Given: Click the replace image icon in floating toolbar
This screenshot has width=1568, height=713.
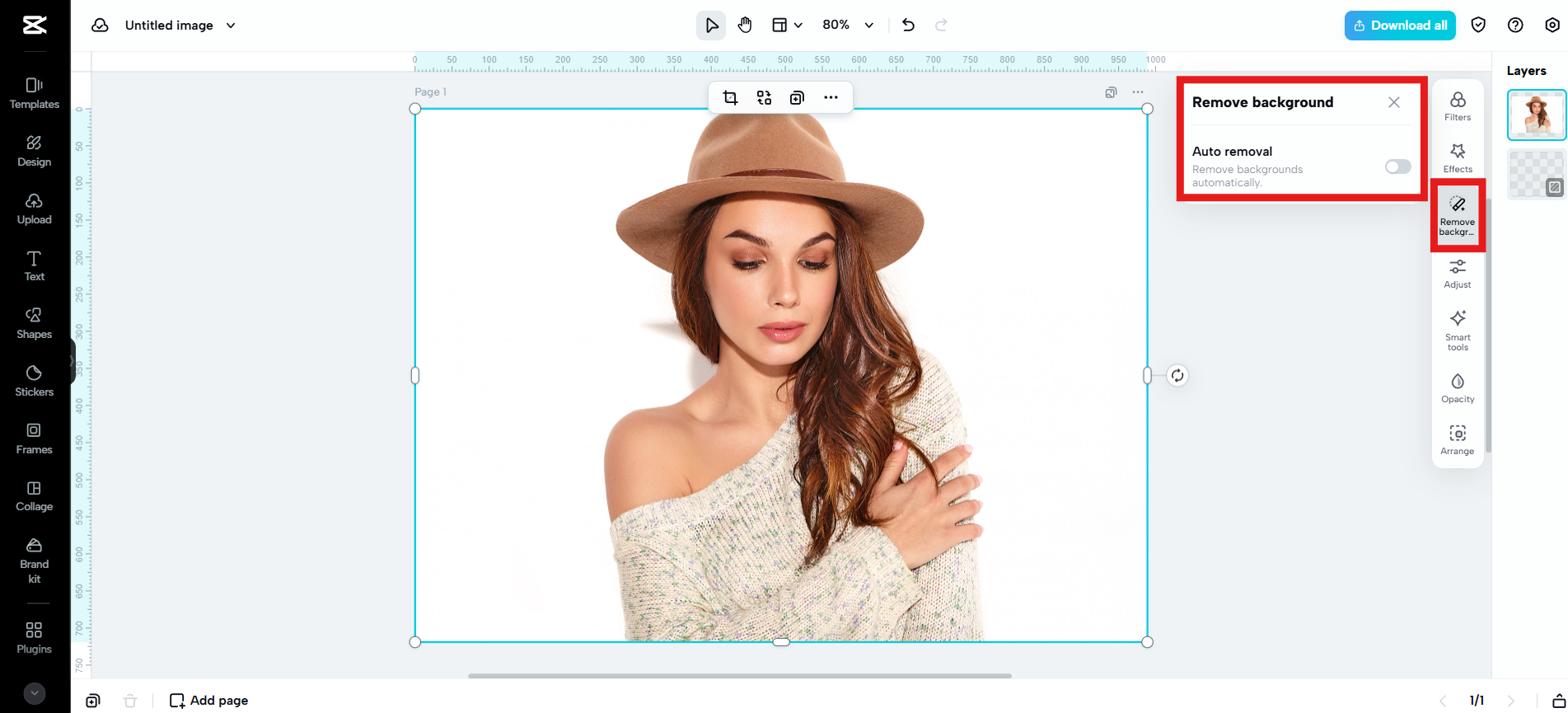Looking at the screenshot, I should (764, 98).
